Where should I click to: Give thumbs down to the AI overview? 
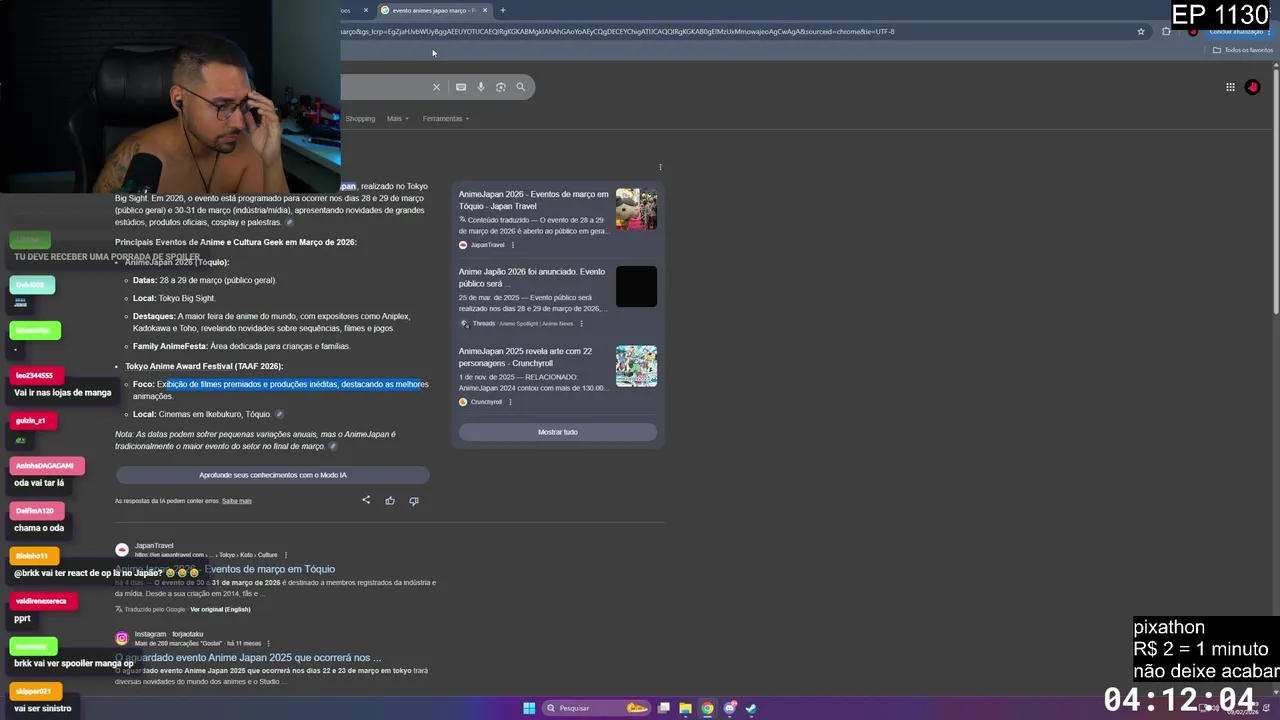tap(414, 500)
